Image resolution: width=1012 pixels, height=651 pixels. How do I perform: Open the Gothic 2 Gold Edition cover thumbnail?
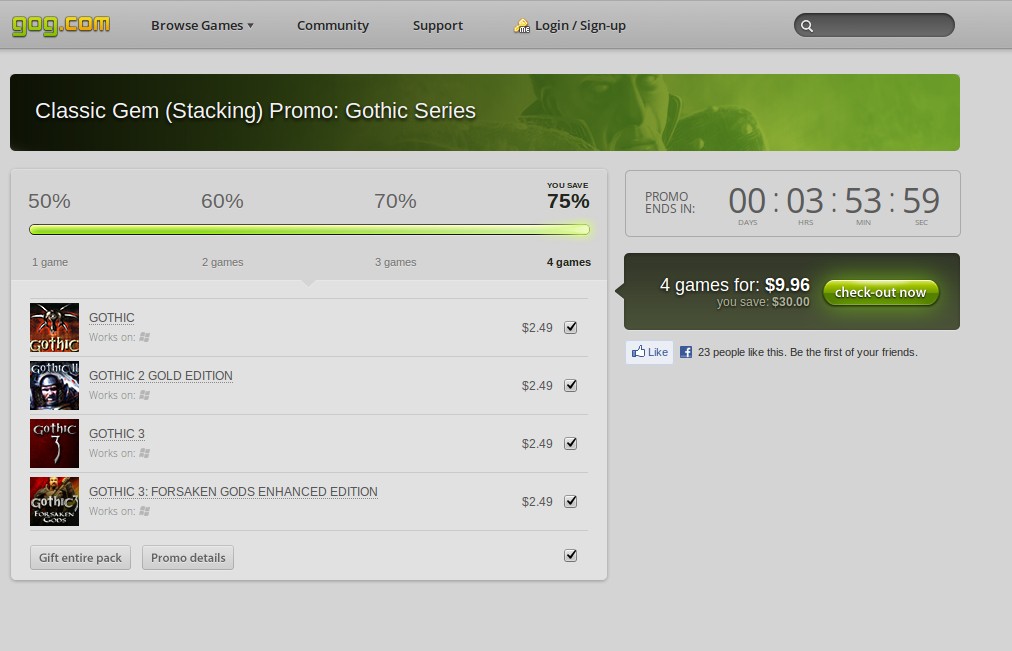click(x=54, y=386)
